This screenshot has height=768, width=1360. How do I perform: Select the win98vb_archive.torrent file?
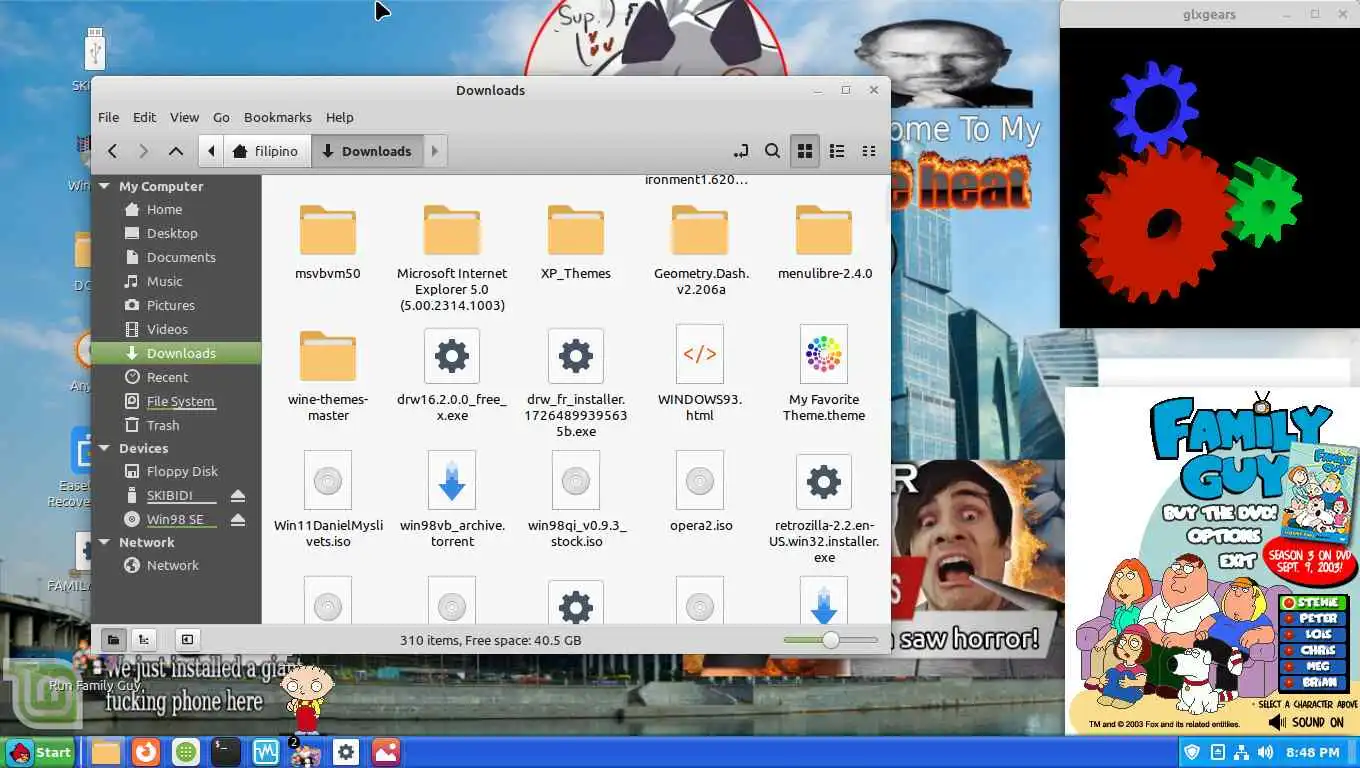point(452,498)
